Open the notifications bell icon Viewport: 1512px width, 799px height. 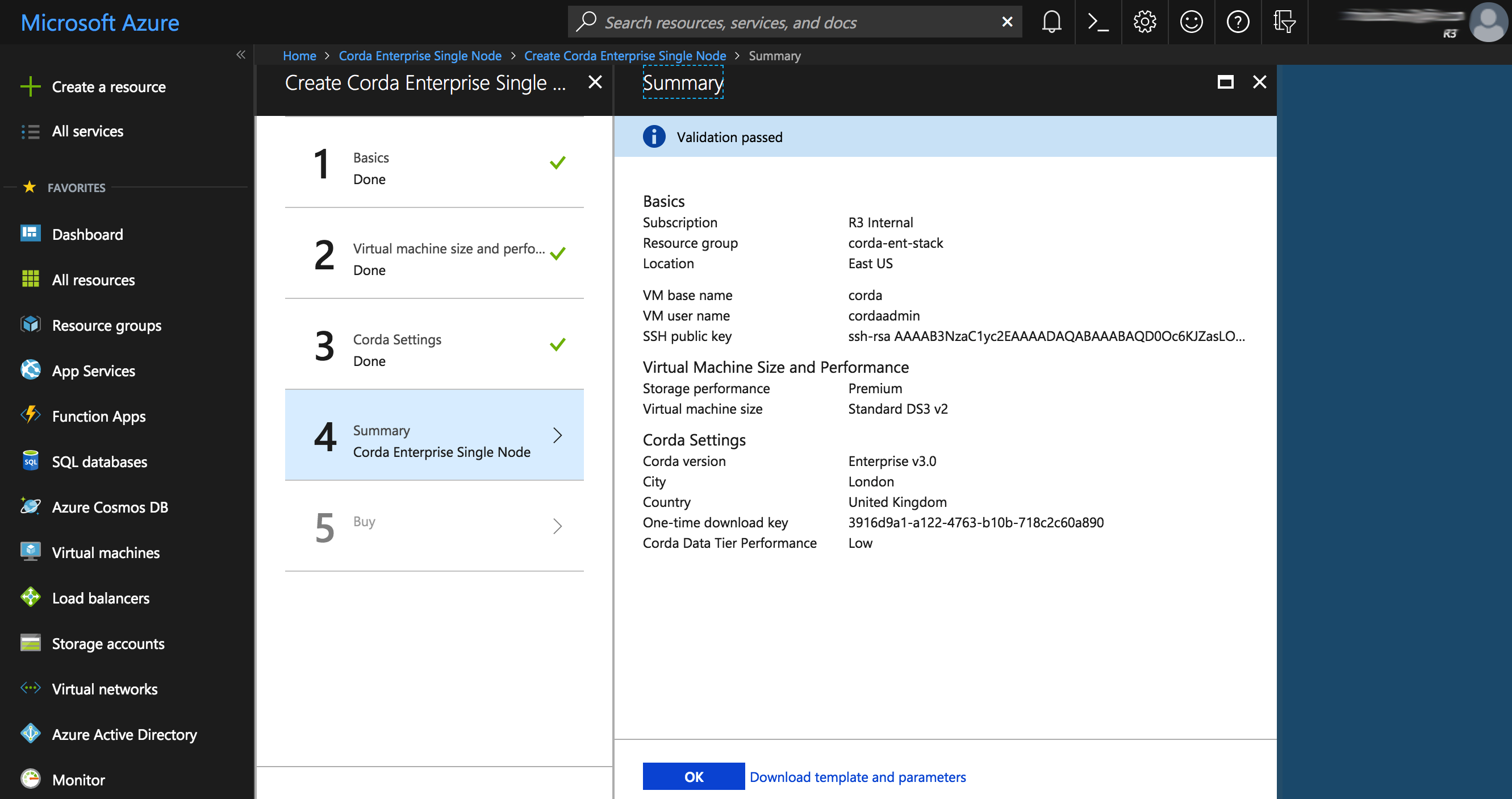pos(1051,22)
